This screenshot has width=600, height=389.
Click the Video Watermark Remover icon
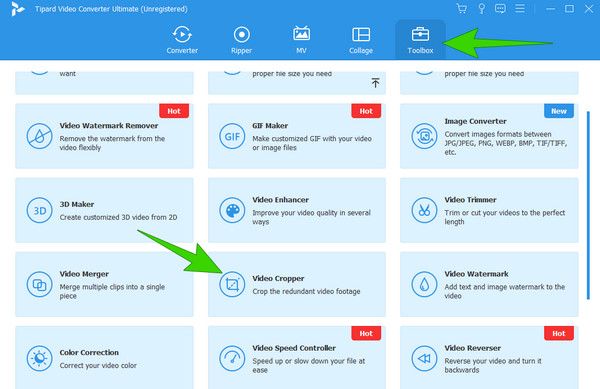click(x=39, y=136)
